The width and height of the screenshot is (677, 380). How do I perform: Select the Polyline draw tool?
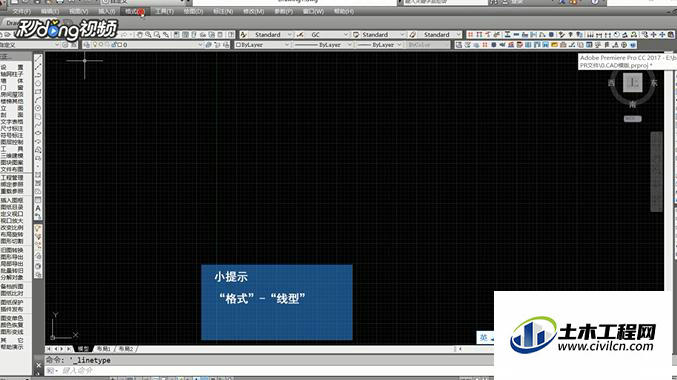[38, 75]
